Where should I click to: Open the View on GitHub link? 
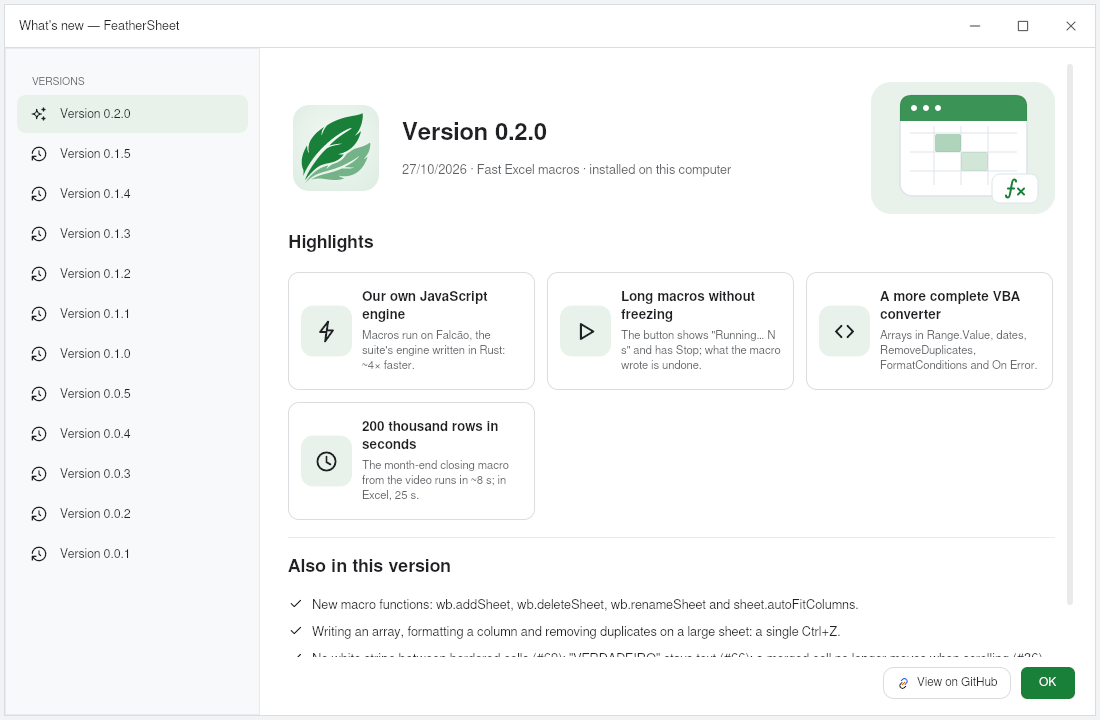click(x=946, y=683)
